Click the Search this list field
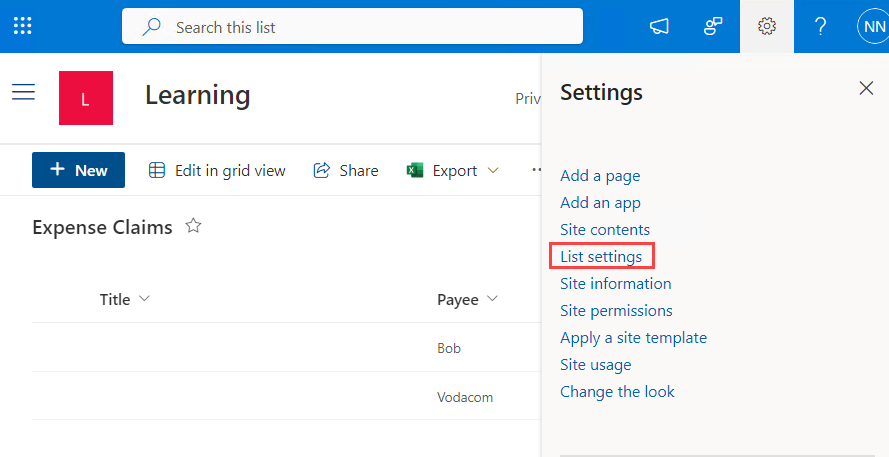Screen dimensions: 889x457 coord(352,27)
